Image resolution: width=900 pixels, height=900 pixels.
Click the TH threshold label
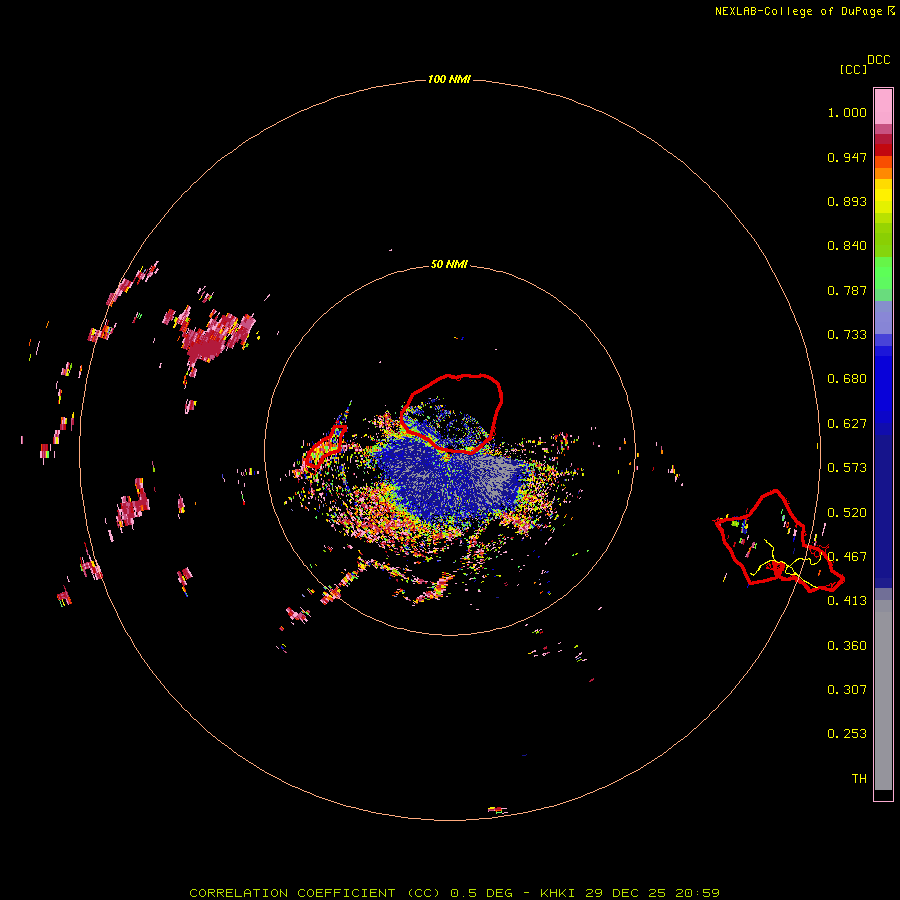859,779
